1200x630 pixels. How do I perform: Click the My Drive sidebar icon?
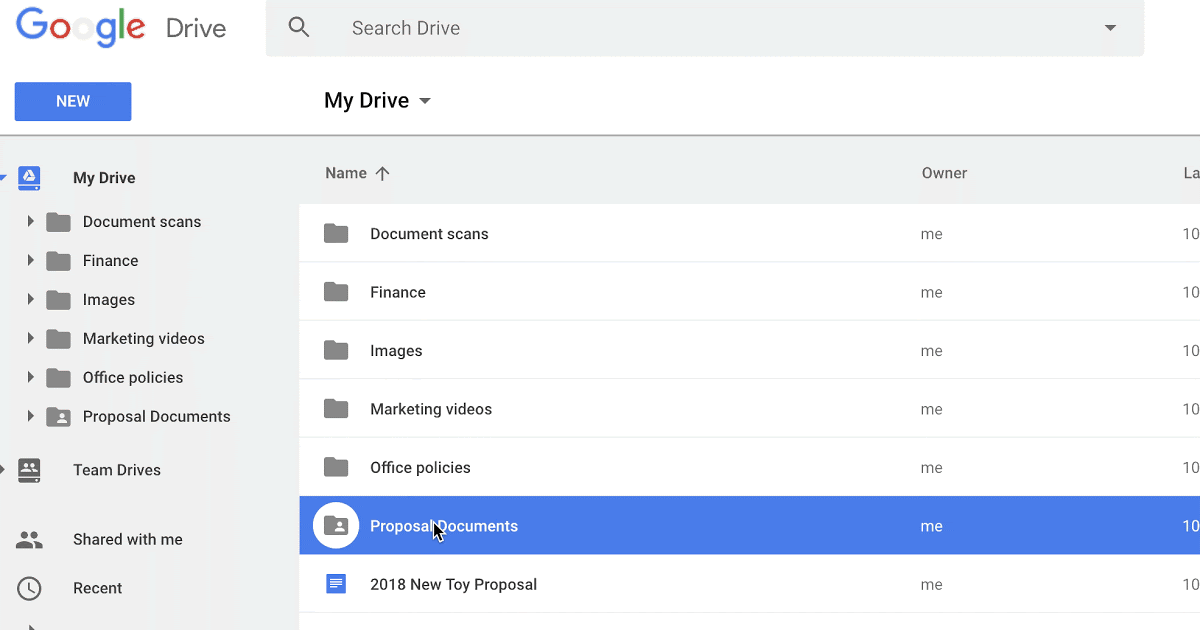[30, 178]
